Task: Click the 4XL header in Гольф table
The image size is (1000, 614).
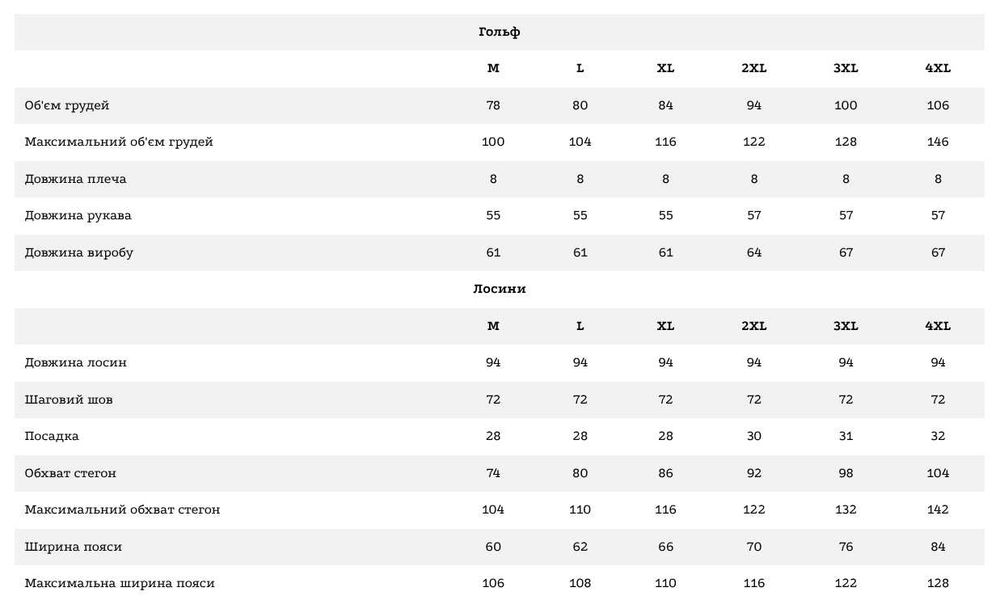Action: pos(938,68)
